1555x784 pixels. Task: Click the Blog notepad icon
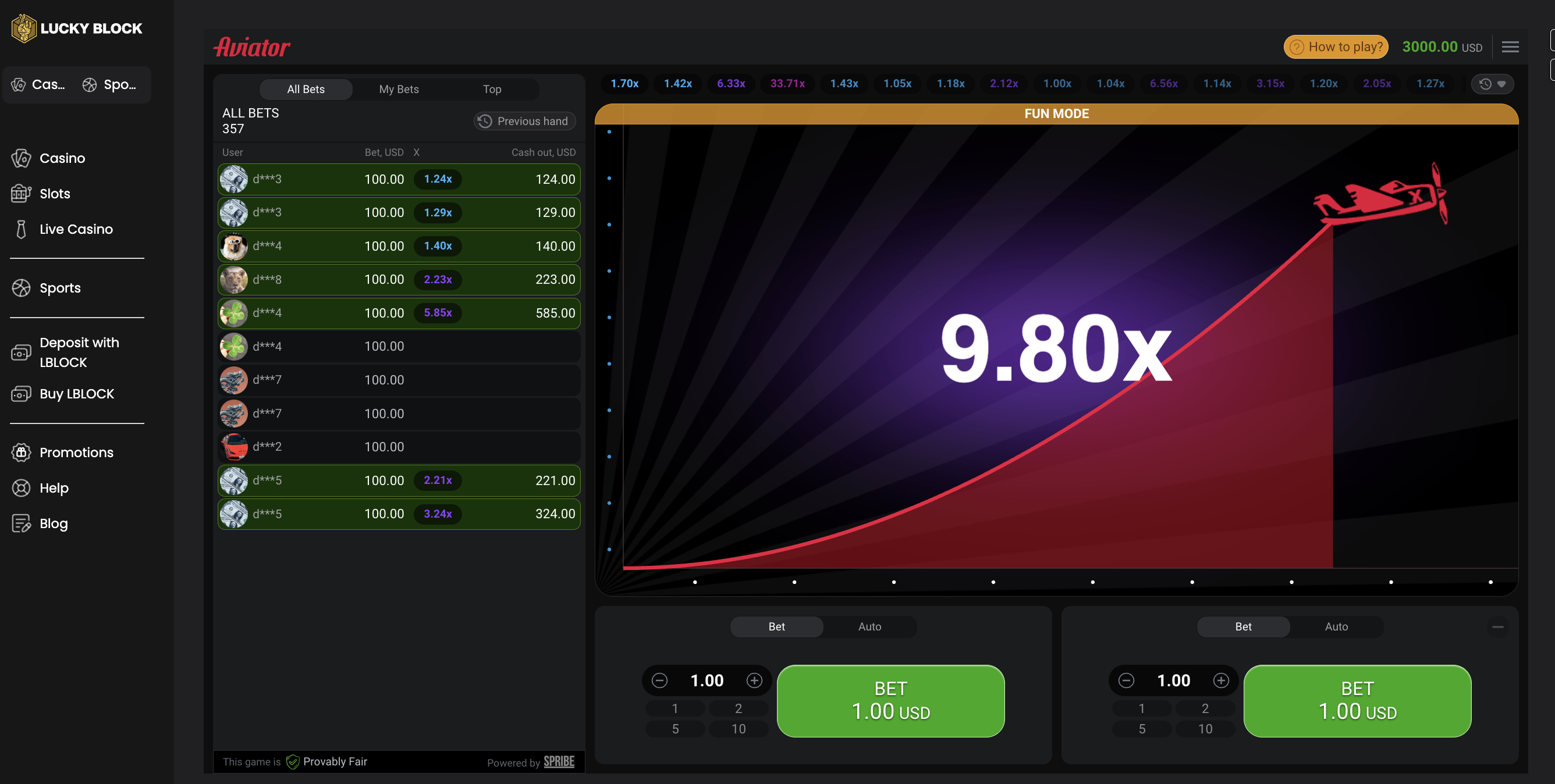point(21,523)
